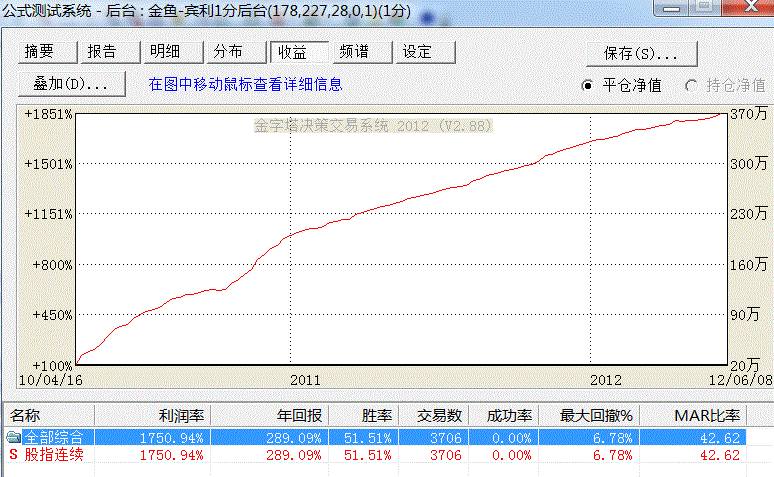Click the MAR比率 column header
Image resolution: width=774 pixels, height=477 pixels.
pos(694,416)
